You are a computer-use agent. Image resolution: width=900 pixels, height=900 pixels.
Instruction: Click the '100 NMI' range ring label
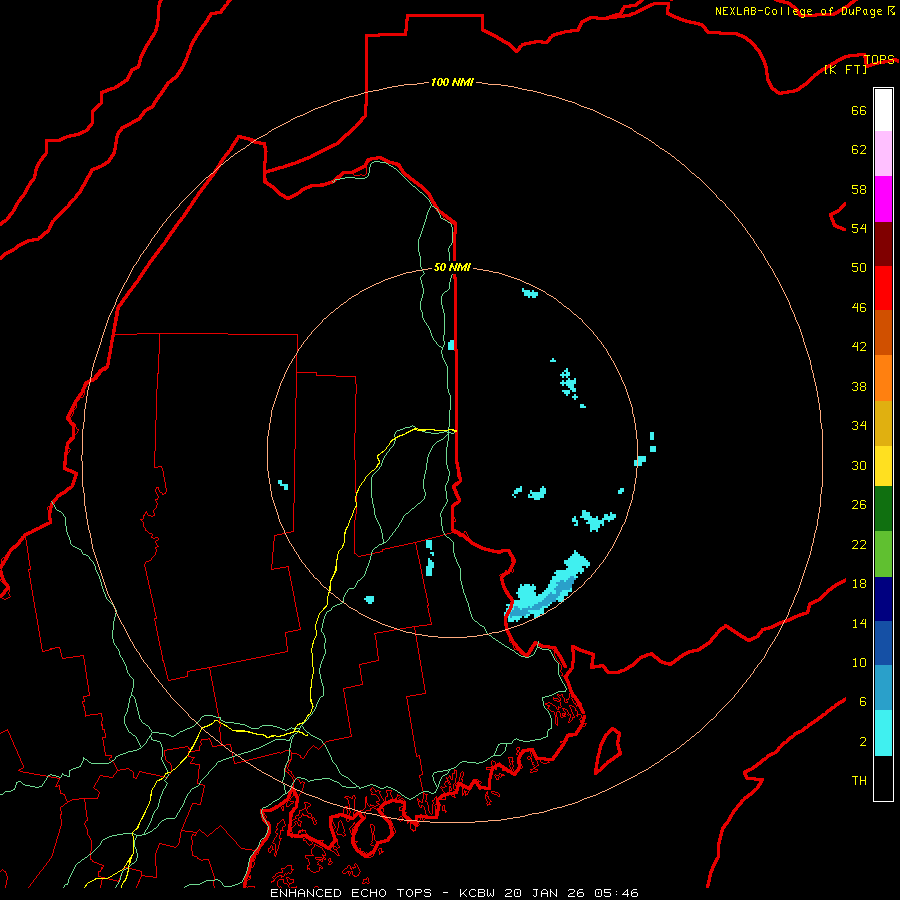click(452, 82)
